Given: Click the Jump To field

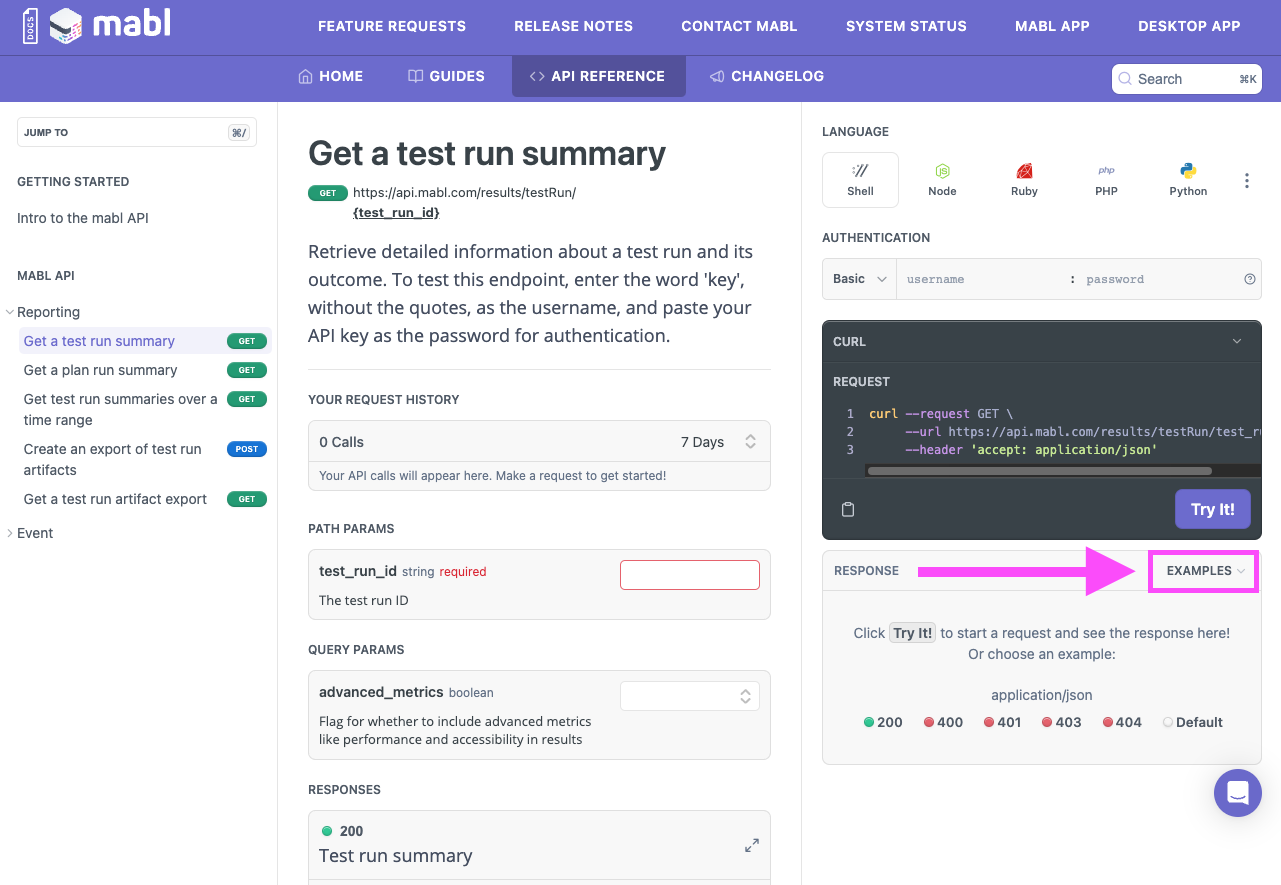Looking at the screenshot, I should click(x=136, y=132).
